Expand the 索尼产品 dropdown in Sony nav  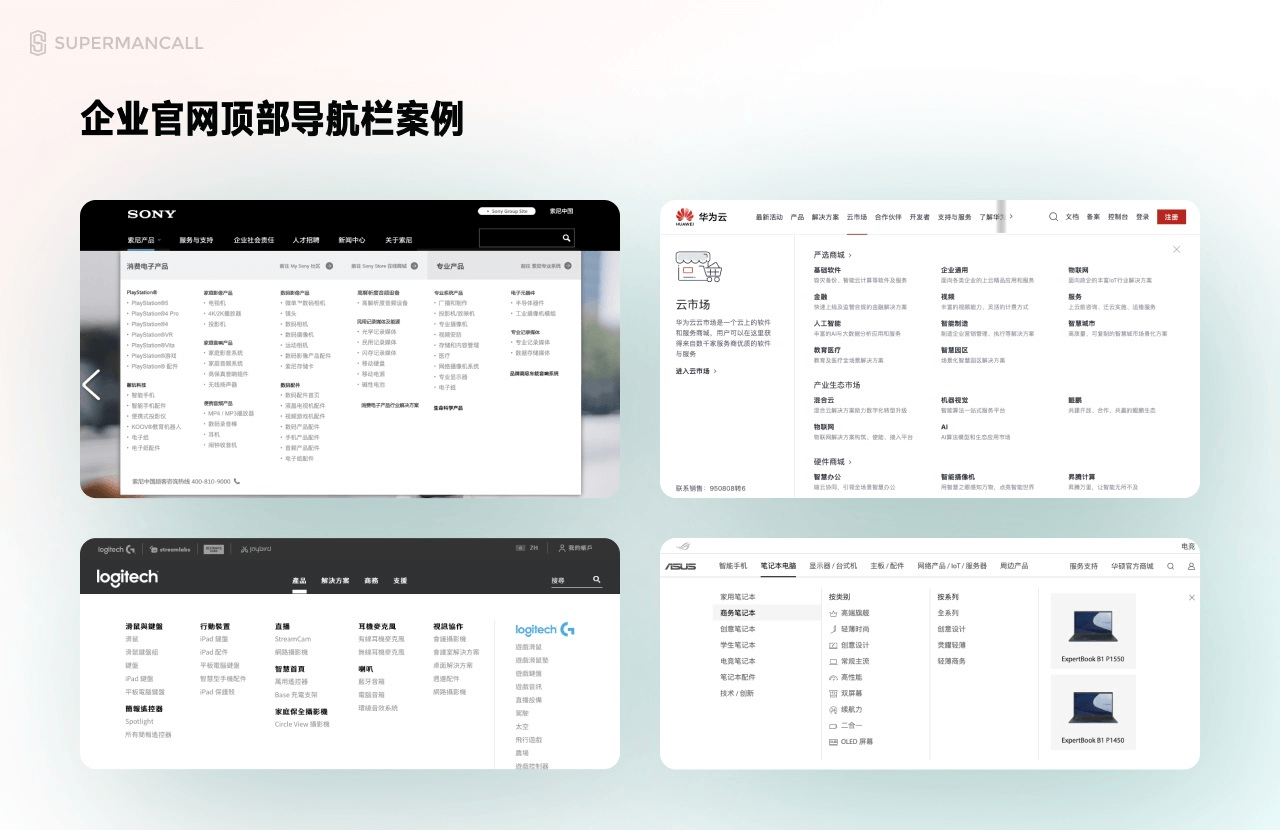point(158,240)
